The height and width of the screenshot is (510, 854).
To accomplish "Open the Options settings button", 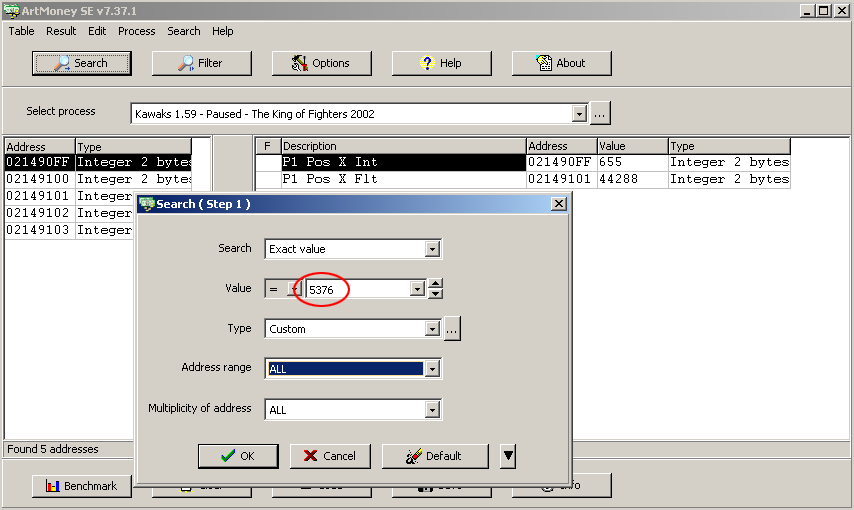I will [321, 63].
